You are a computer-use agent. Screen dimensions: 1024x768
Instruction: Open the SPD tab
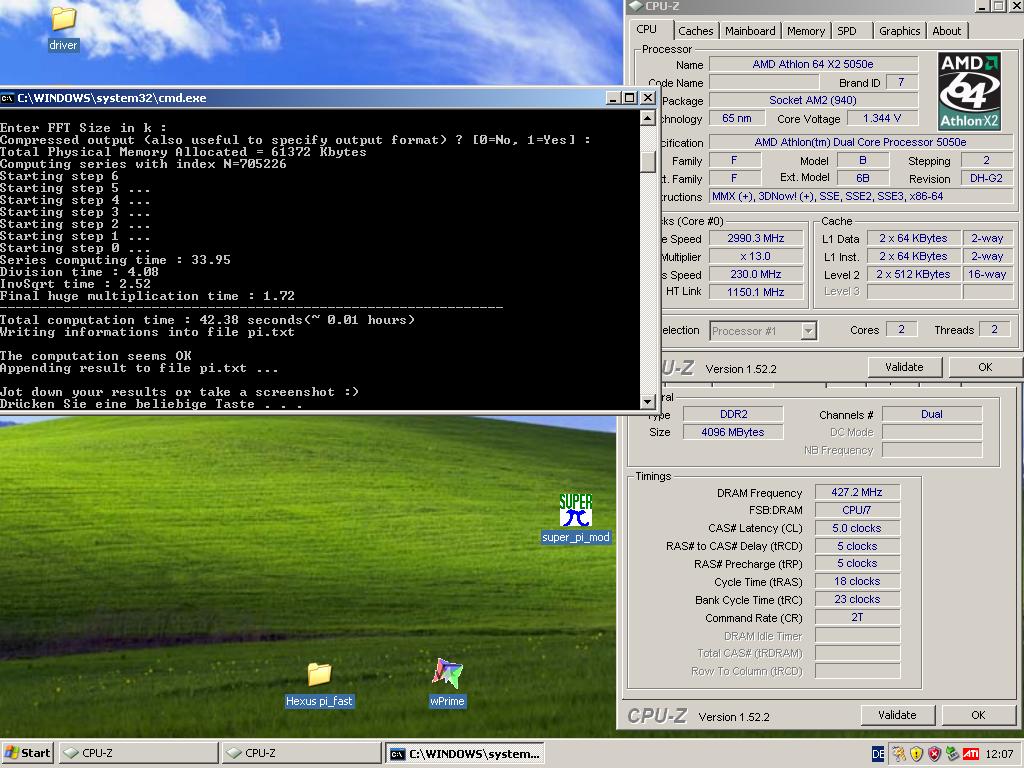coord(847,31)
